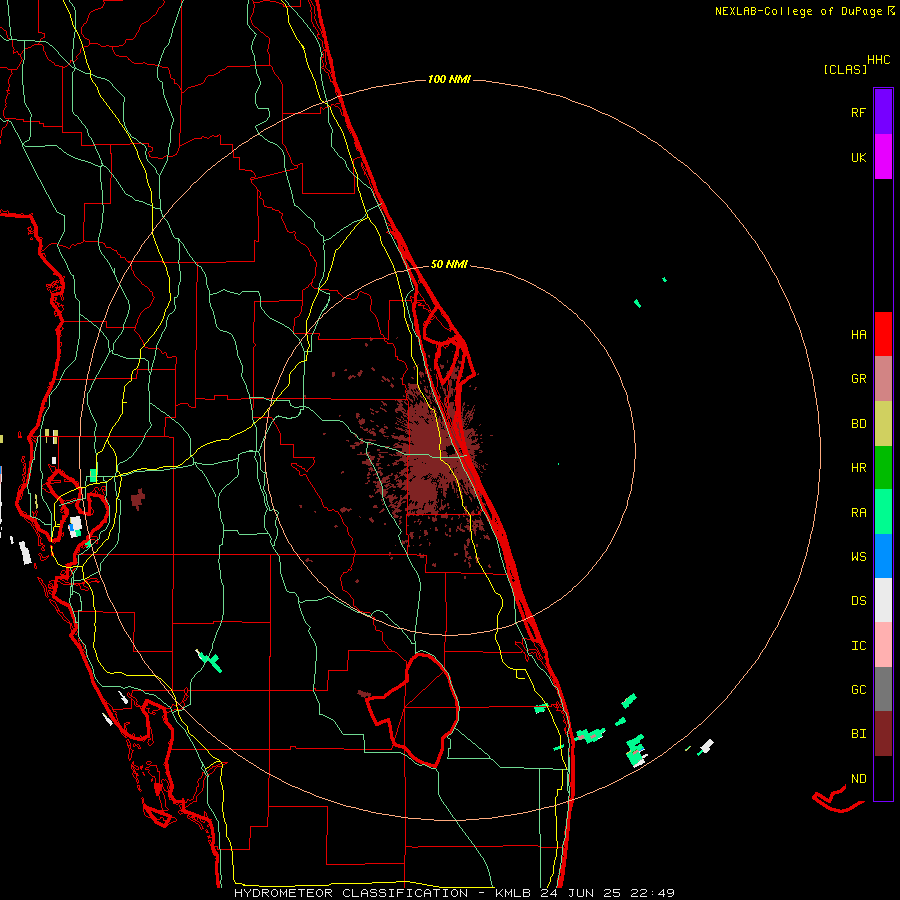Click the GC gray legend swatch

(883, 689)
